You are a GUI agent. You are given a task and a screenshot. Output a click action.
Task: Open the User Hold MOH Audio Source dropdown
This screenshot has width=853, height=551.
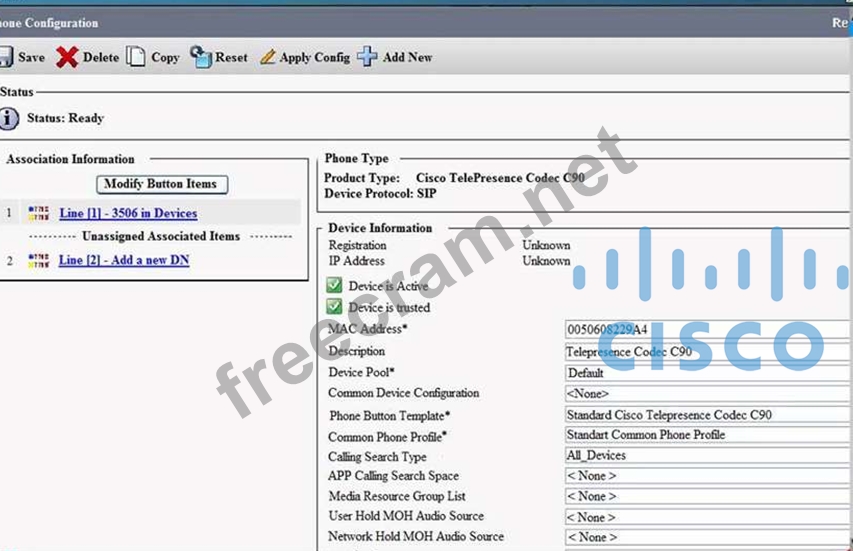[x=707, y=517]
